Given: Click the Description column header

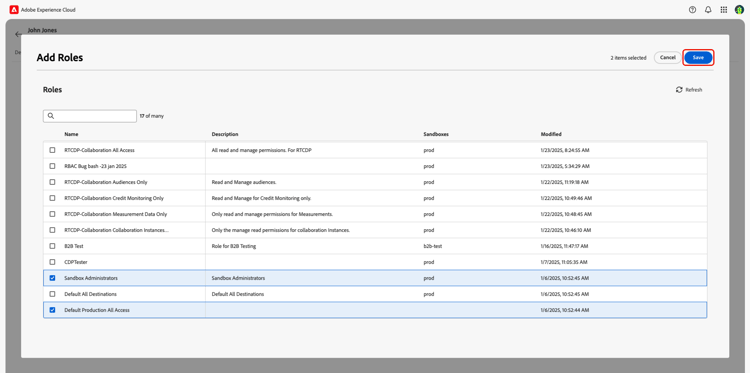Looking at the screenshot, I should point(225,134).
